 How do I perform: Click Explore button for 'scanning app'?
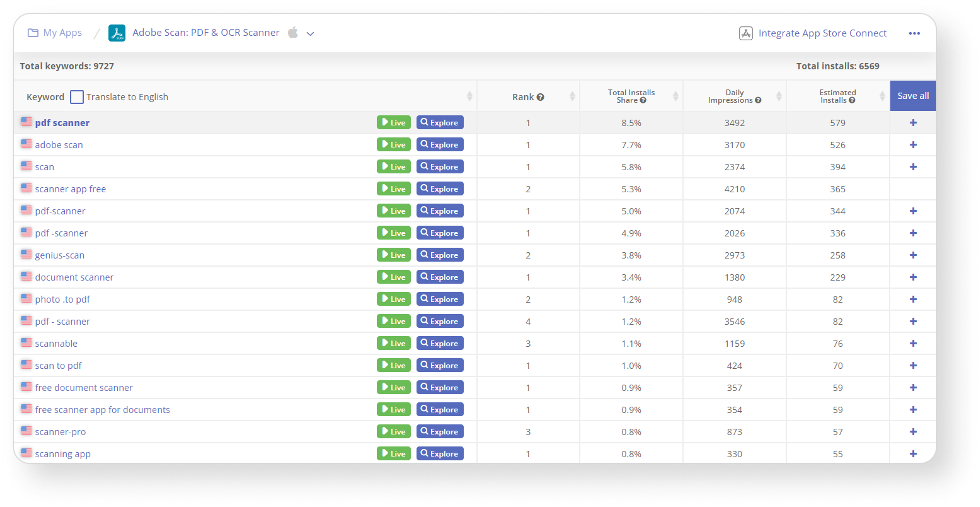[x=440, y=454]
